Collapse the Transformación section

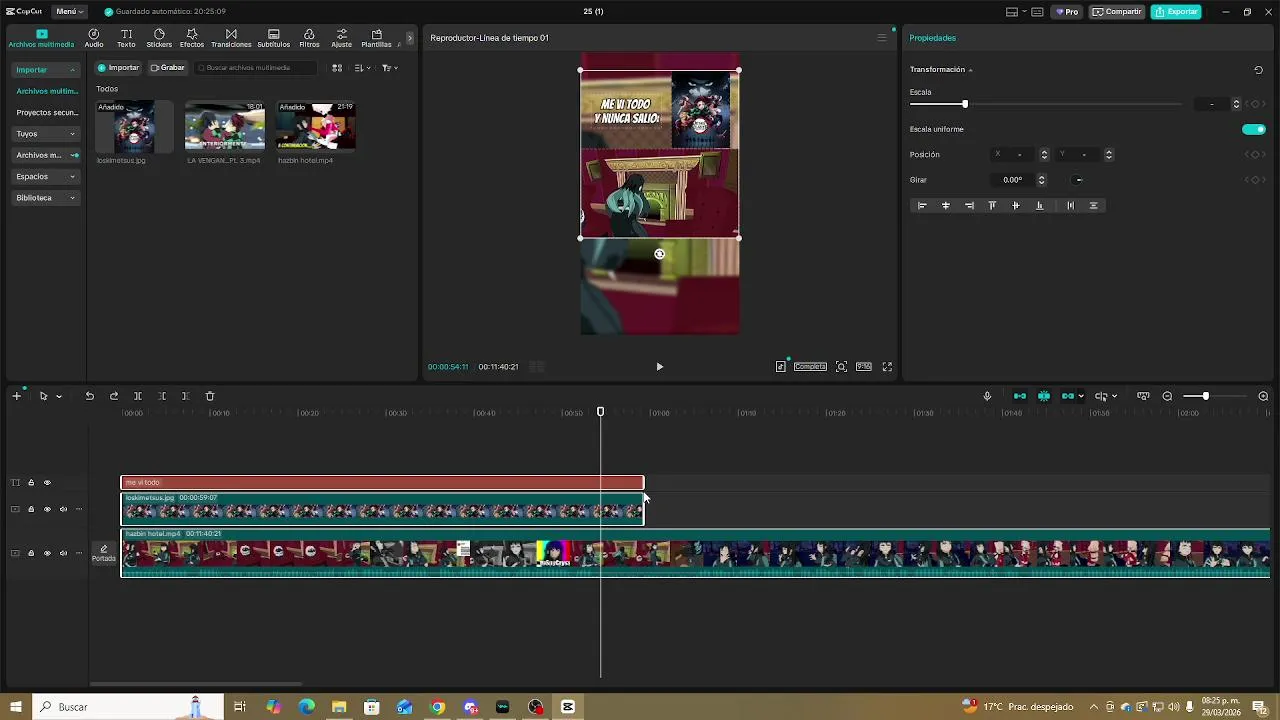[970, 70]
